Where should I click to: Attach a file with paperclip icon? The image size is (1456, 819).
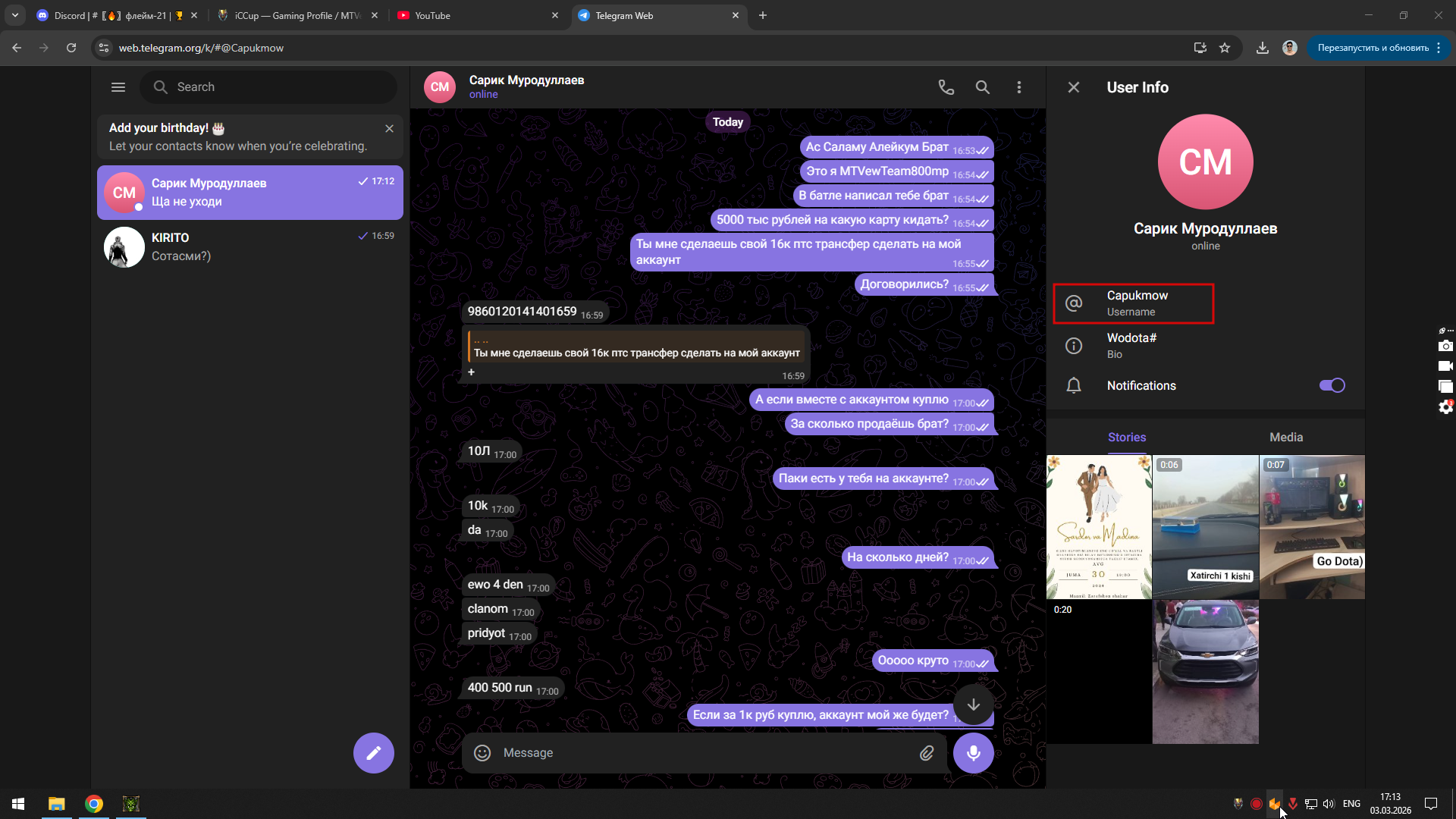pyautogui.click(x=927, y=753)
